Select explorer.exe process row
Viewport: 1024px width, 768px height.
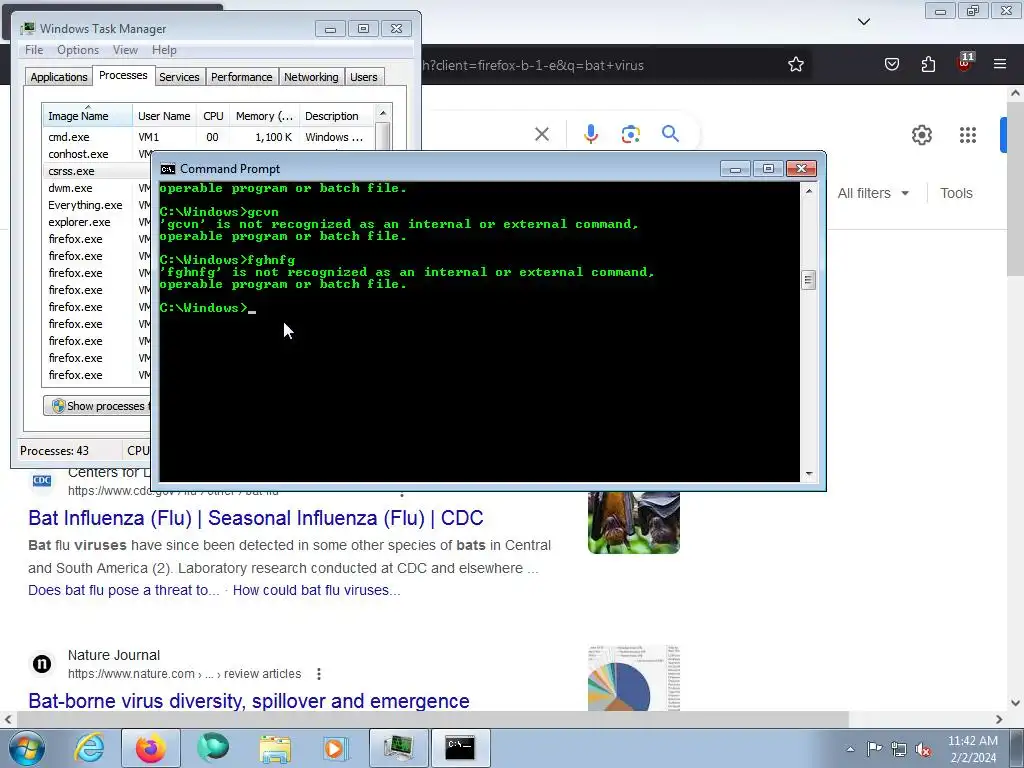click(96, 222)
